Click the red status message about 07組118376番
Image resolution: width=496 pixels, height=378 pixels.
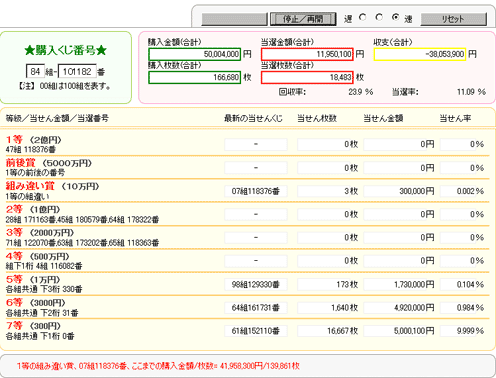(x=158, y=366)
